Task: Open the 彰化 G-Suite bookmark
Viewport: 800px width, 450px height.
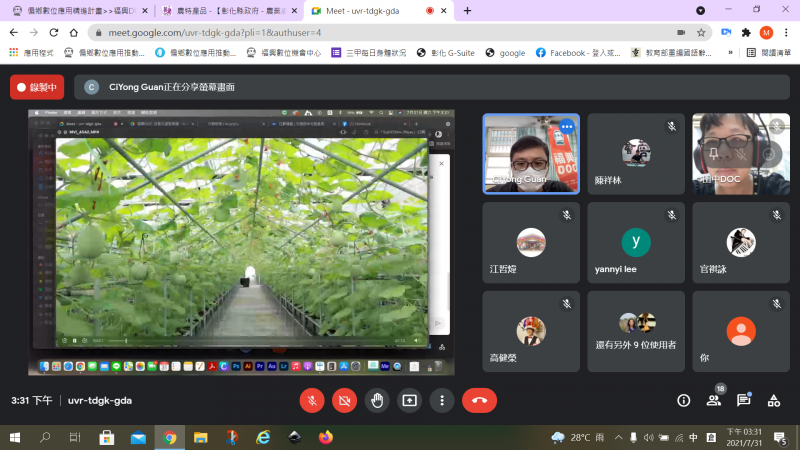Action: [x=445, y=53]
